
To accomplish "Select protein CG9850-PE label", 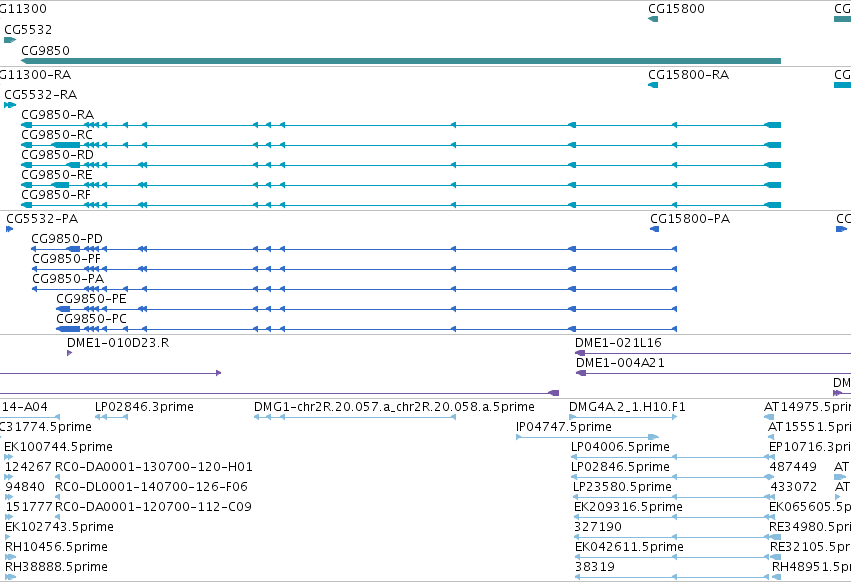I will (x=91, y=299).
